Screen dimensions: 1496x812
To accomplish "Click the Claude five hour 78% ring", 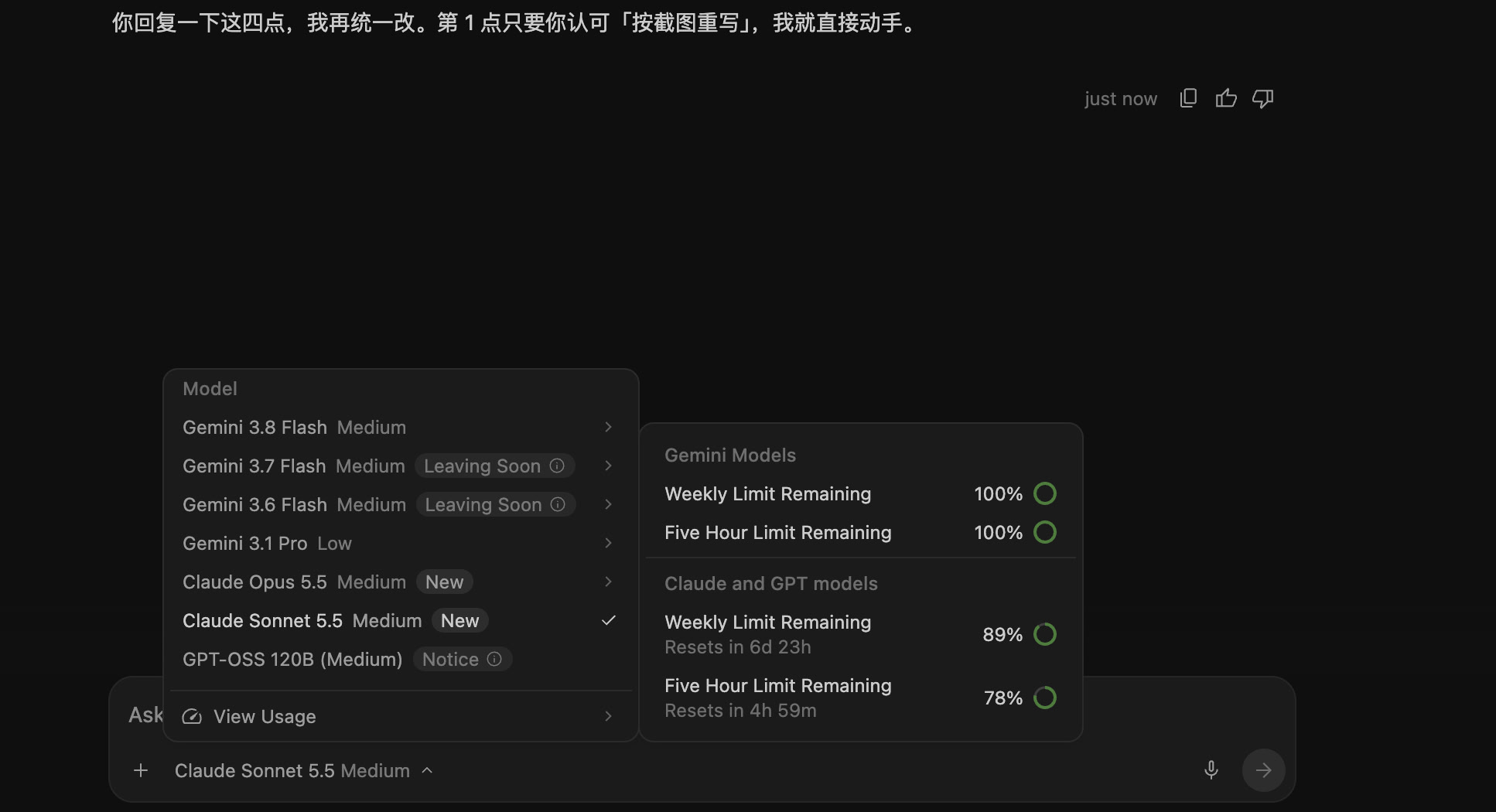I will click(x=1045, y=698).
